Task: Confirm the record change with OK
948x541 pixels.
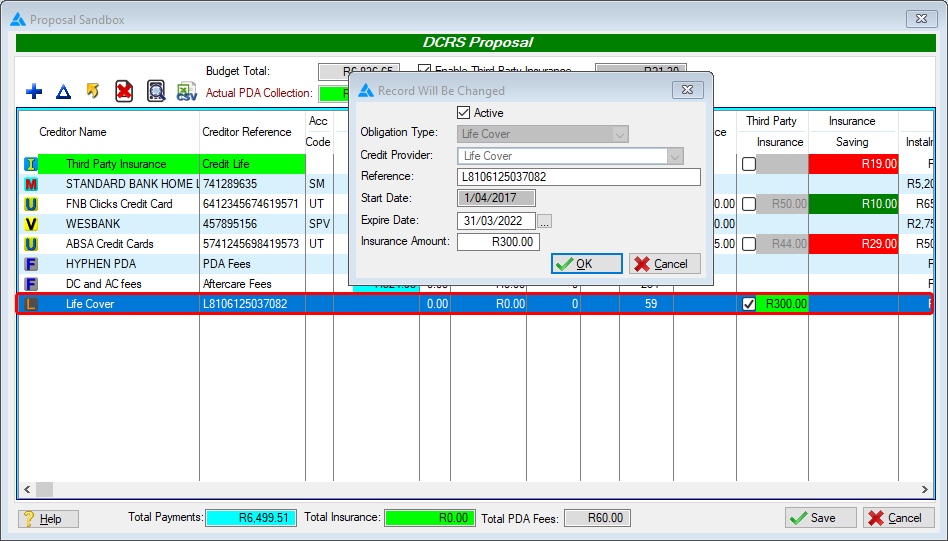Action: click(587, 264)
